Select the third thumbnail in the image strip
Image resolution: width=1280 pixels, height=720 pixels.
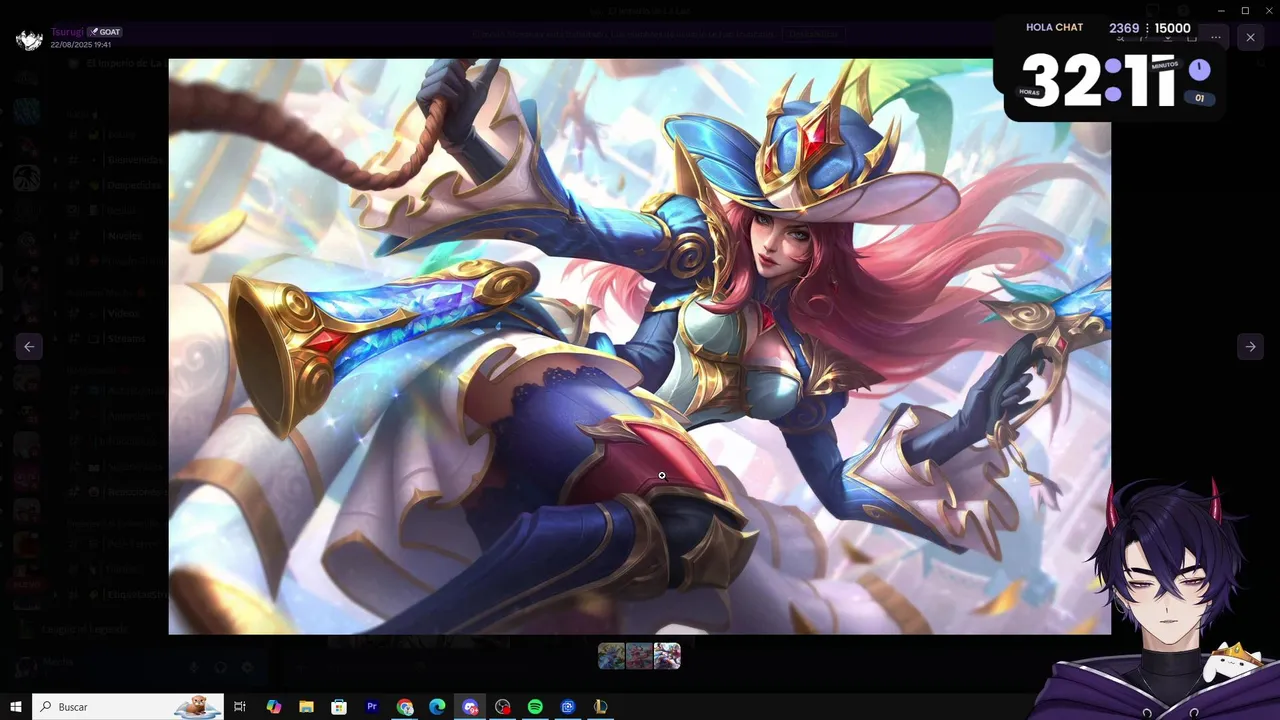click(x=667, y=656)
